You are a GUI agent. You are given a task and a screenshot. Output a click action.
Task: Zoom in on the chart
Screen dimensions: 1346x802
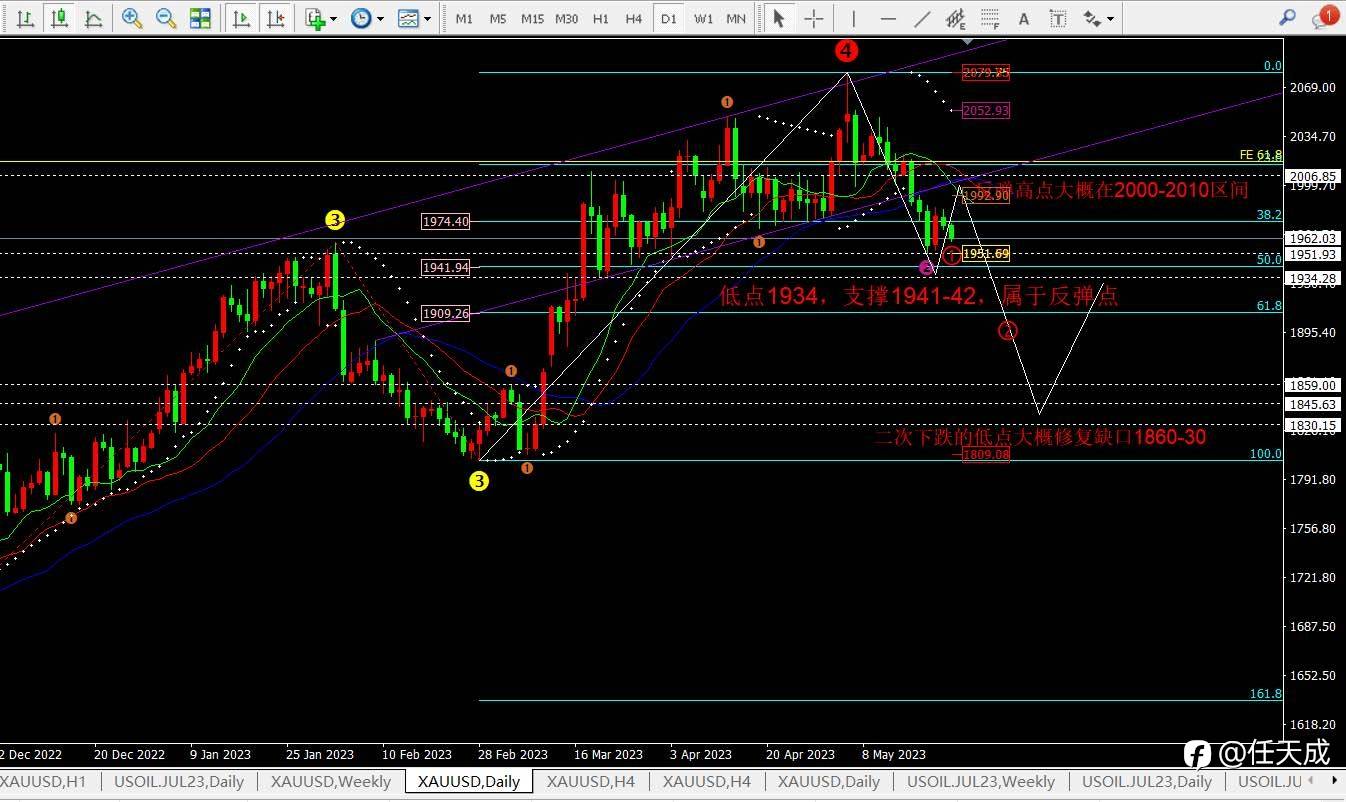pyautogui.click(x=131, y=18)
